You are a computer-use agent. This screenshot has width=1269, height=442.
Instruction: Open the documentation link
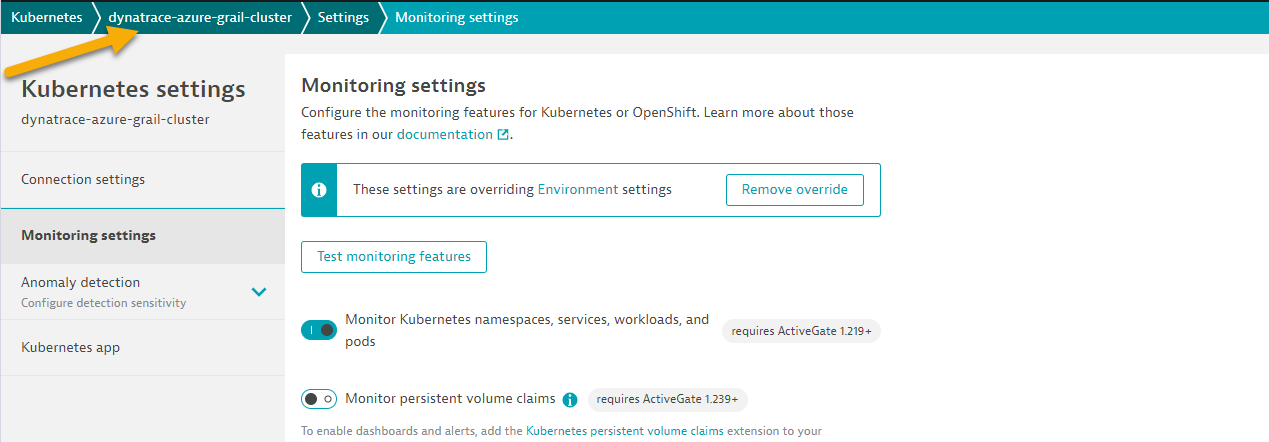(x=444, y=134)
